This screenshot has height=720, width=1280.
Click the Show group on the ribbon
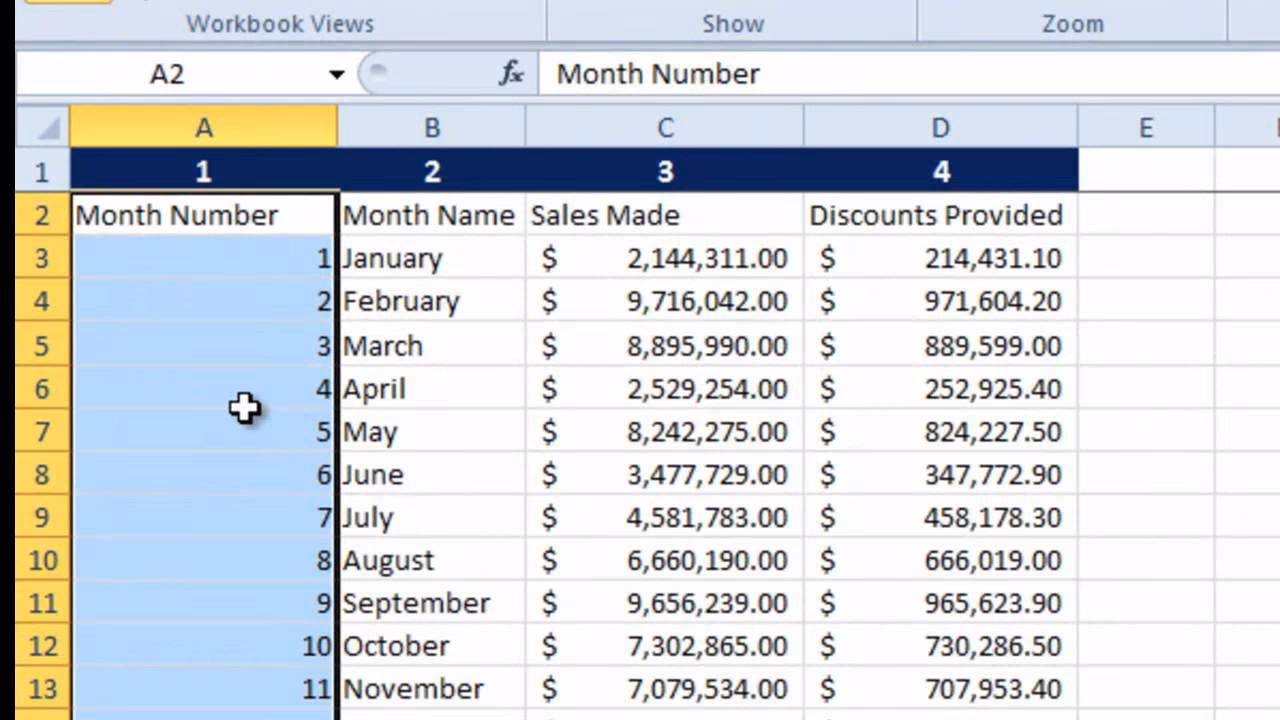(x=731, y=23)
